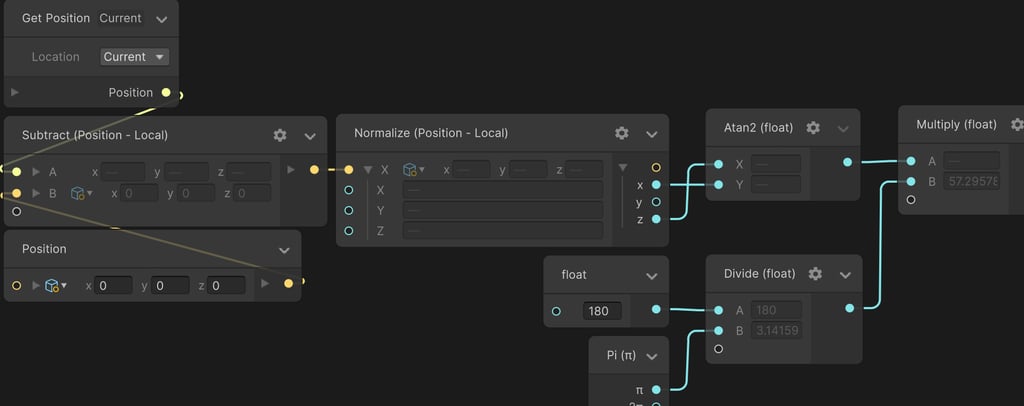
Task: Click Normalize z output port
Action: point(656,219)
